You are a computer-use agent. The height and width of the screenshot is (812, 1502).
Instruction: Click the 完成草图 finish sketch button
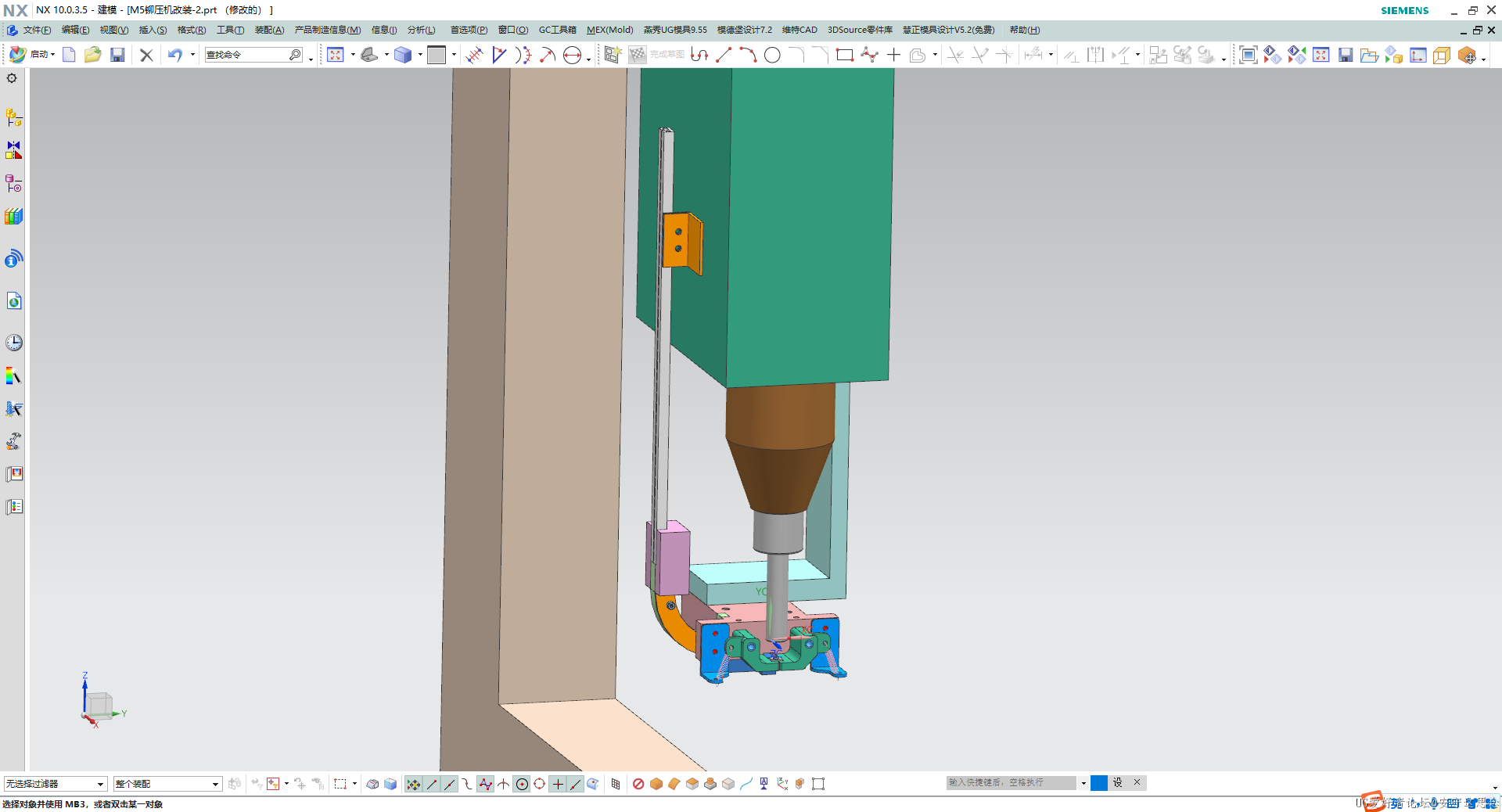click(658, 55)
